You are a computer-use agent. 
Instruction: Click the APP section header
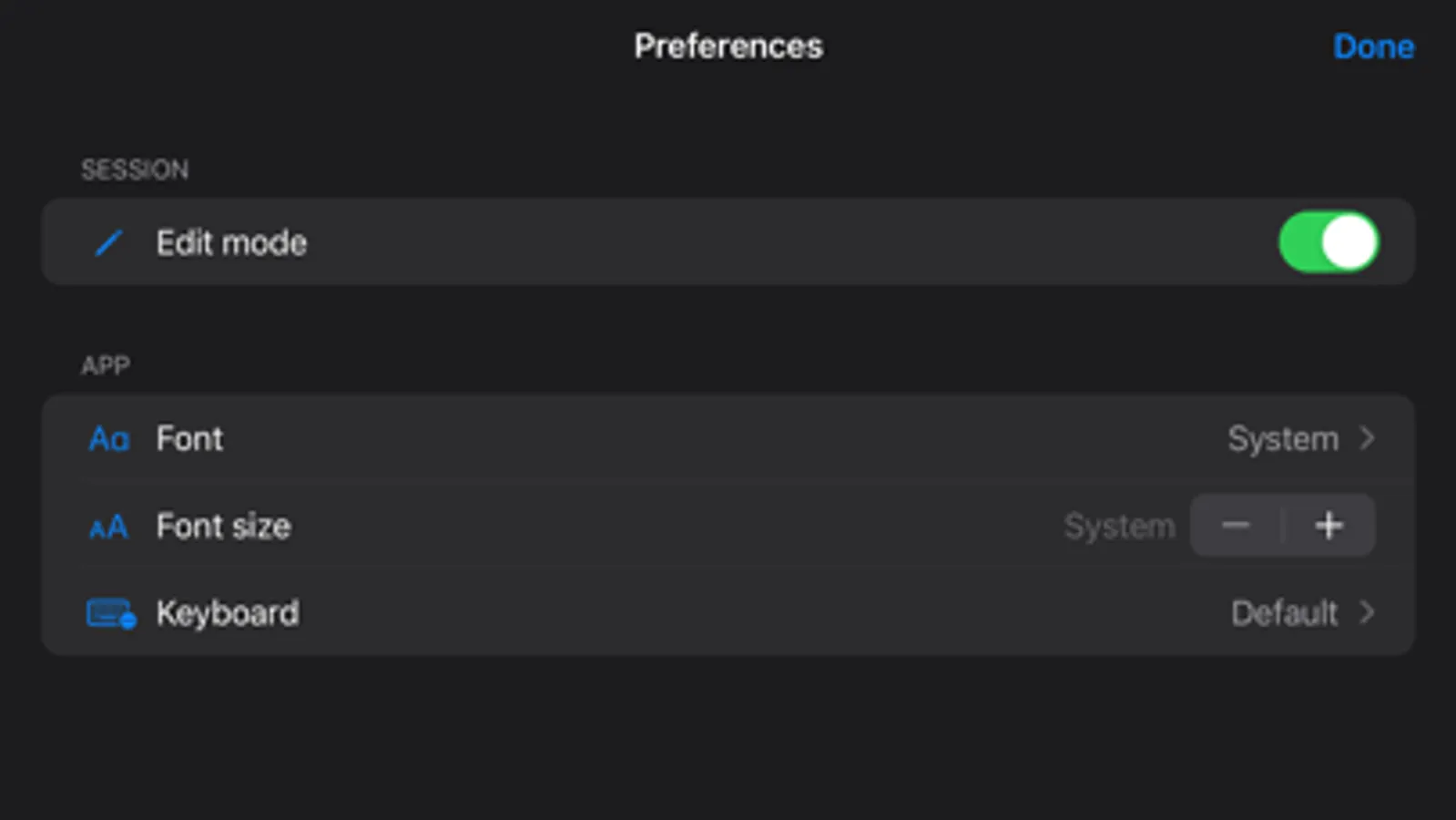coord(106,365)
